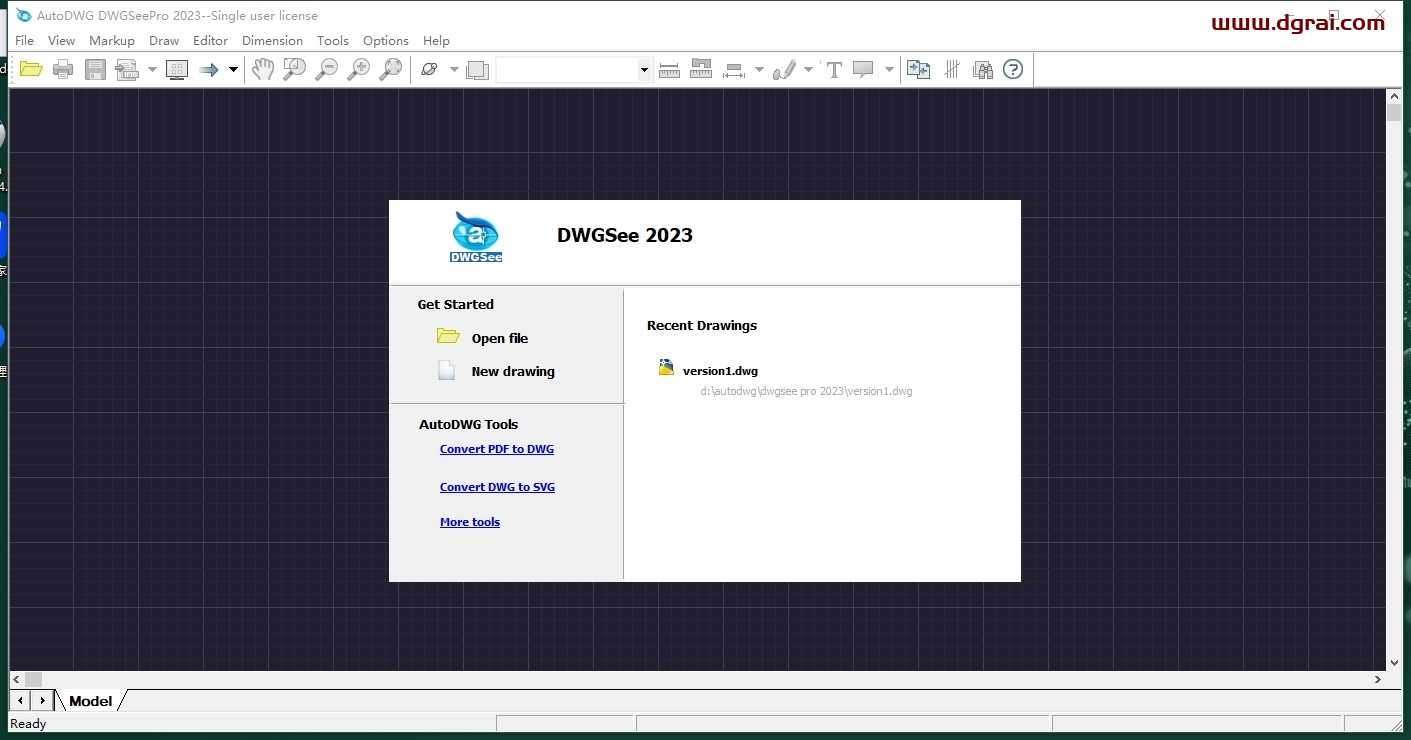The width and height of the screenshot is (1411, 740).
Task: Click horizontal scrollbar right arrow
Action: click(1377, 679)
